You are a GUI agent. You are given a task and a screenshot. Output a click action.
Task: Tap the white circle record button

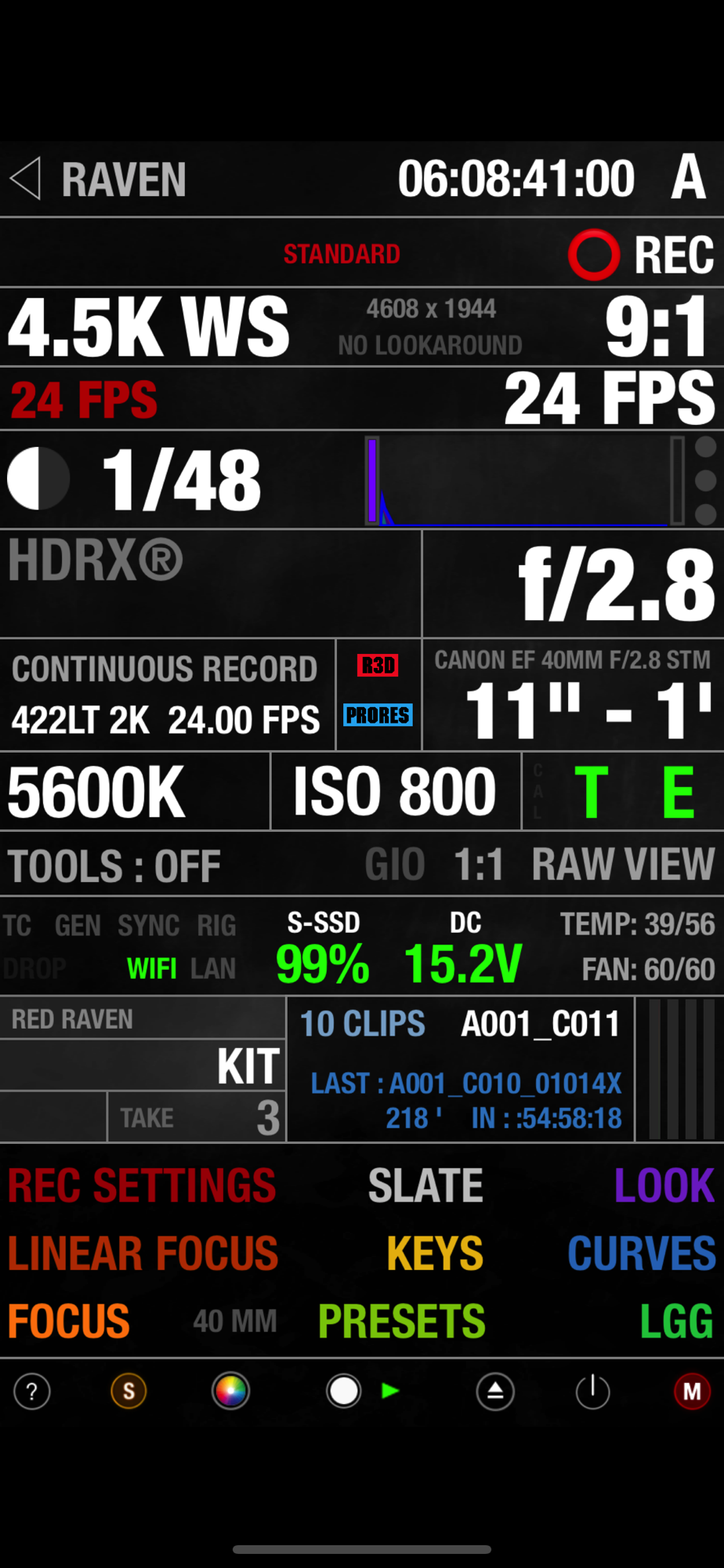click(x=344, y=1392)
